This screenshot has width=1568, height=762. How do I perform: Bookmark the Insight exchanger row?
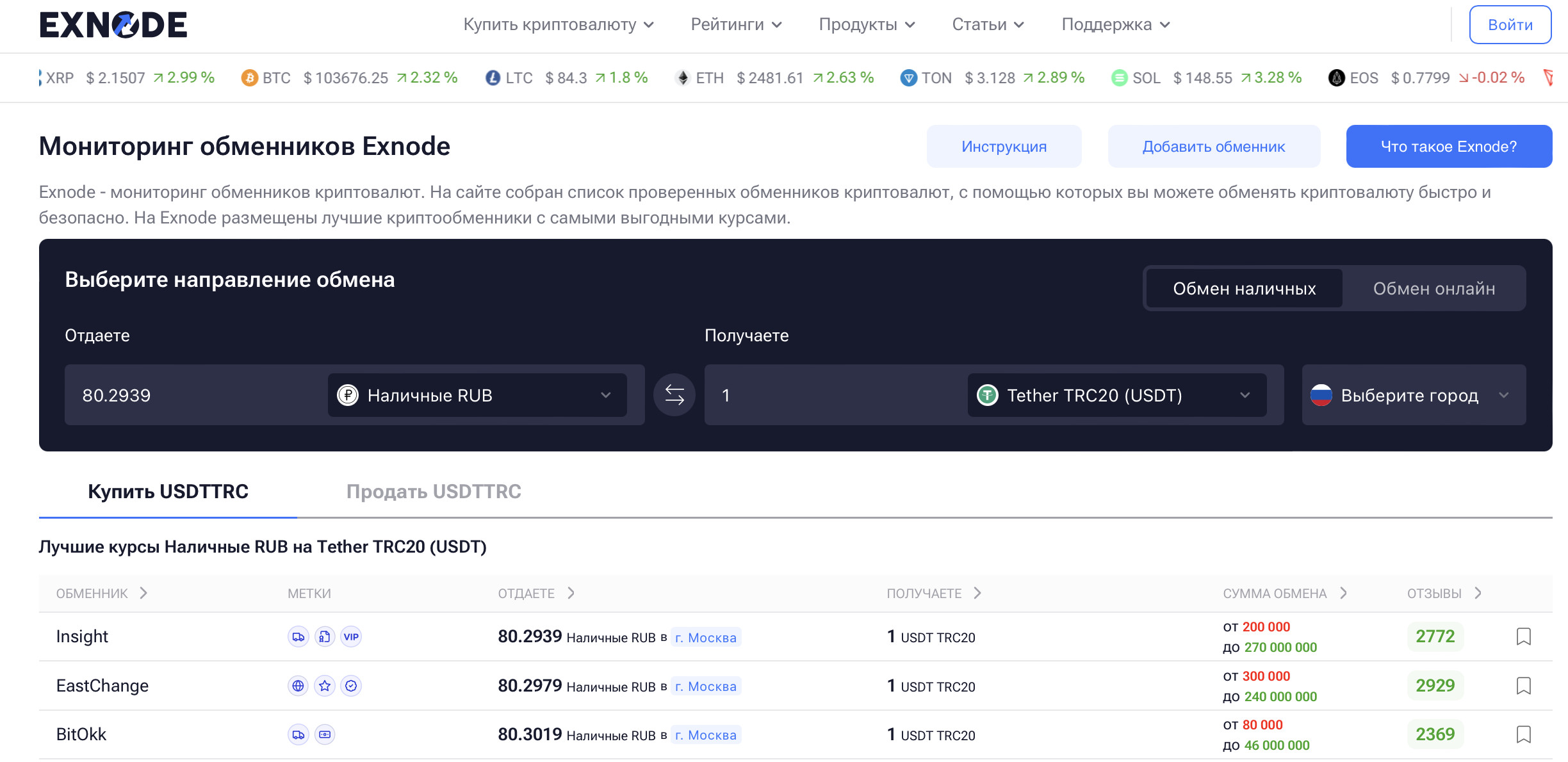(1523, 636)
